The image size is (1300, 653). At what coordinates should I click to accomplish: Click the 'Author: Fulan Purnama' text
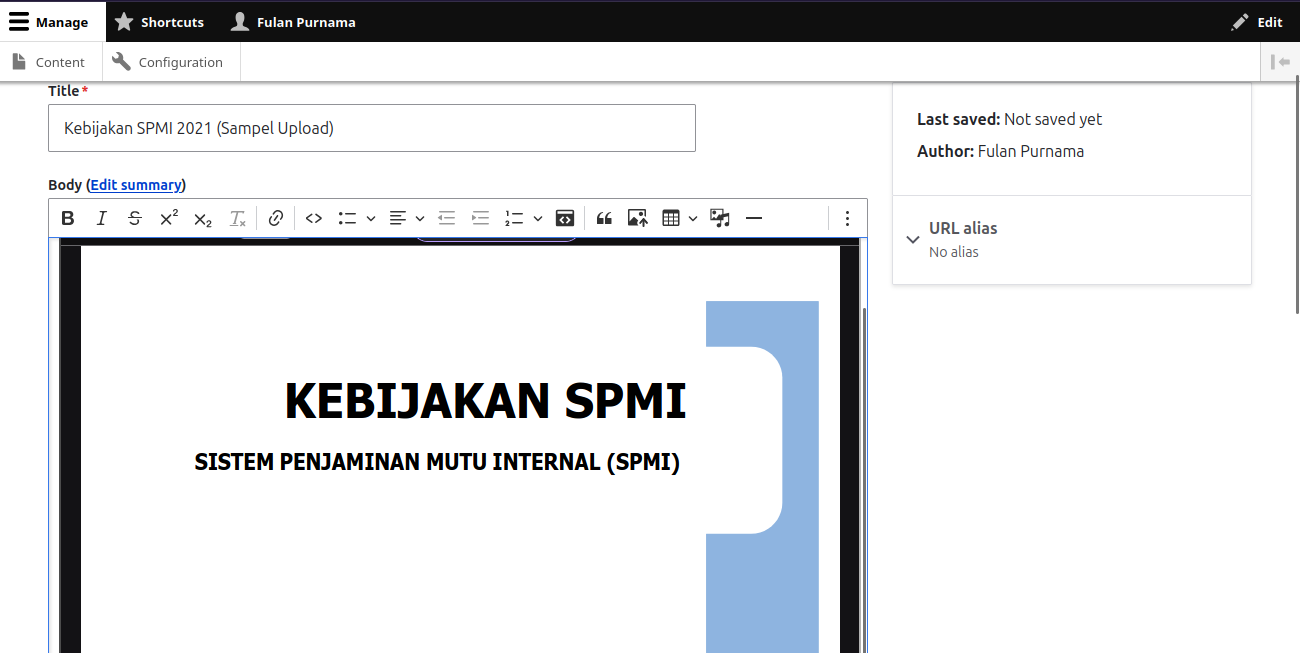click(1000, 151)
